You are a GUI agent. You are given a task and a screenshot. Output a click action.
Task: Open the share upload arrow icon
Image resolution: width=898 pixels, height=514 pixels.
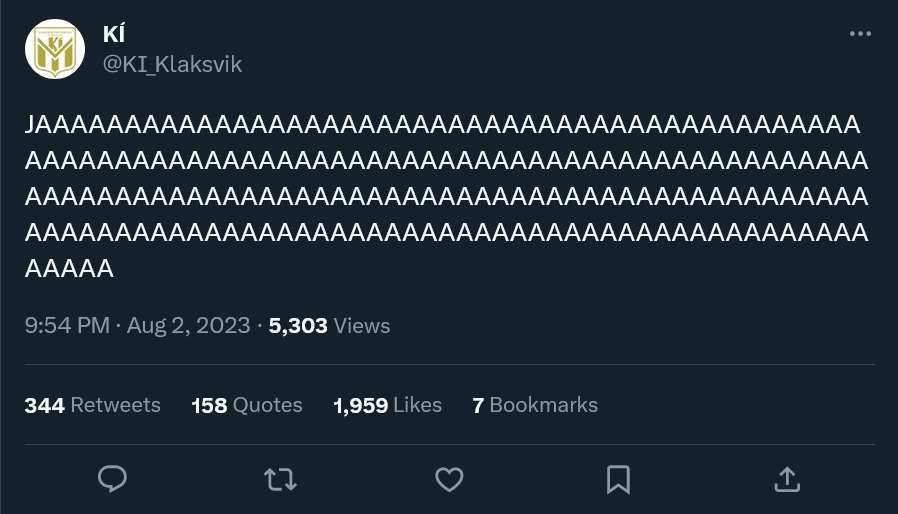pos(787,479)
